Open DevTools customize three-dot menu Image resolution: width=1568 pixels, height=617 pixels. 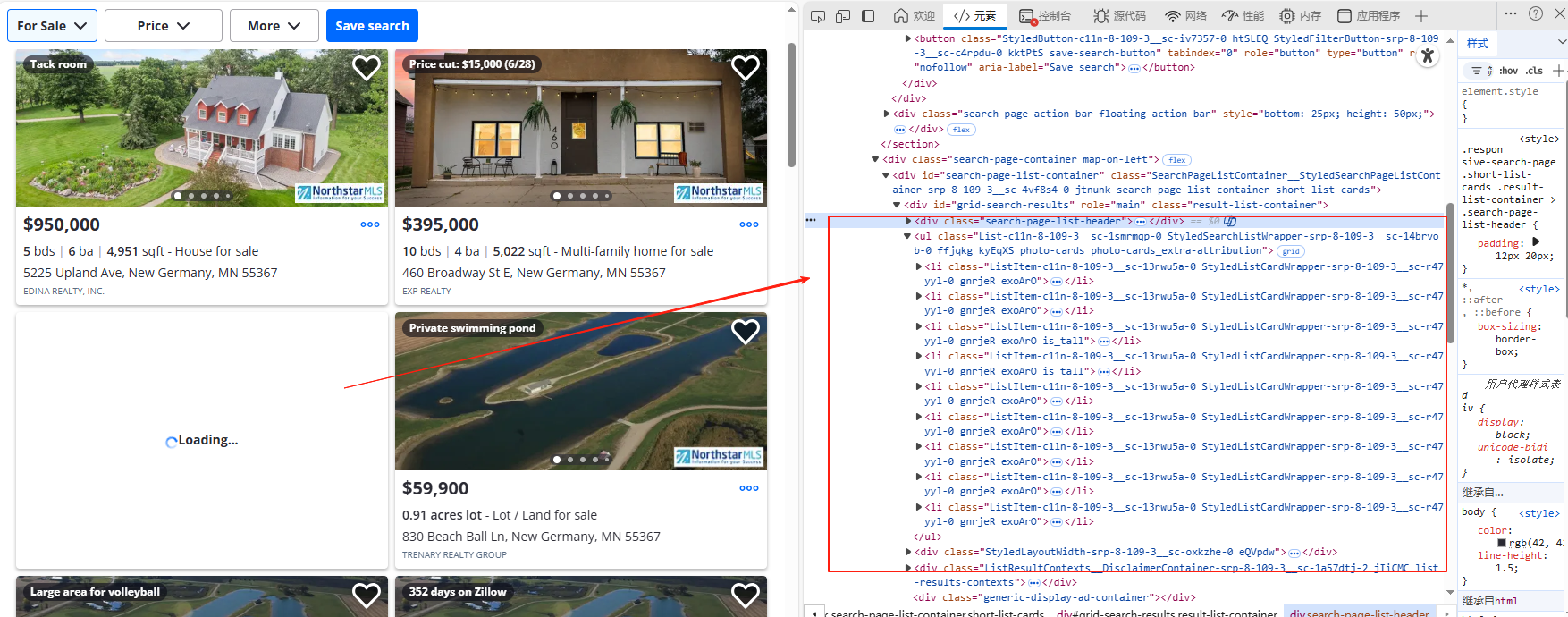point(1511,13)
